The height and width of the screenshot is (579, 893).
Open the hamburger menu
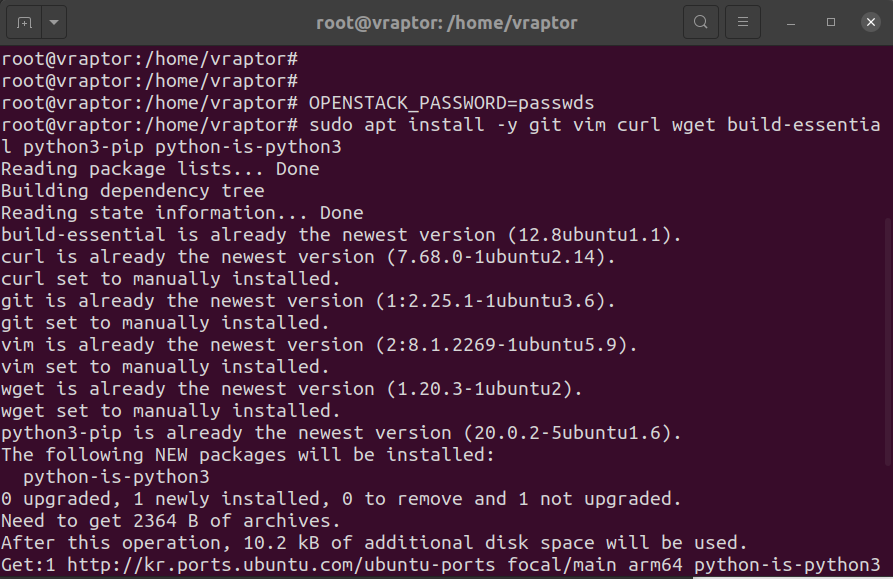pos(743,22)
